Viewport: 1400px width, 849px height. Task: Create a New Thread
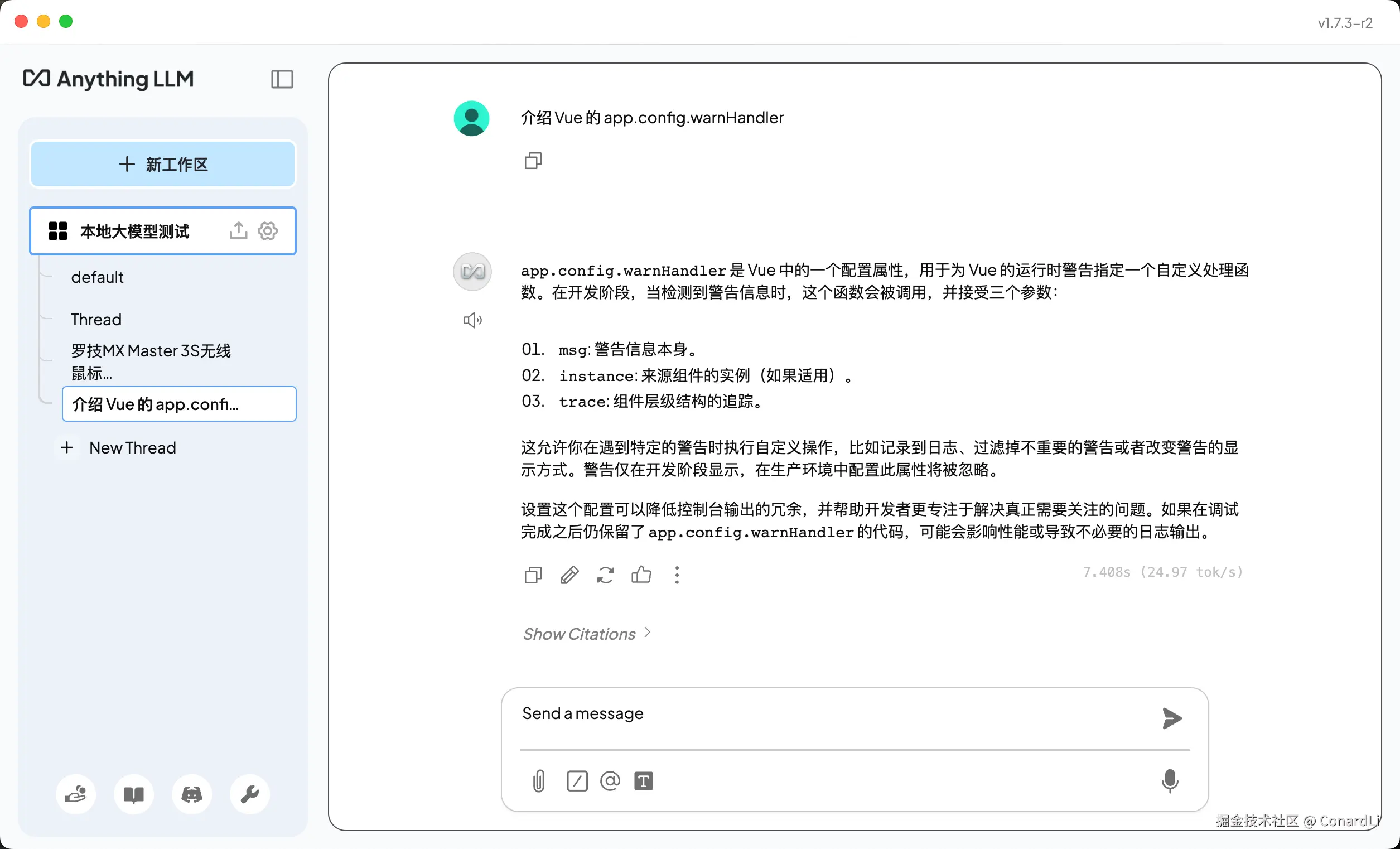[132, 448]
